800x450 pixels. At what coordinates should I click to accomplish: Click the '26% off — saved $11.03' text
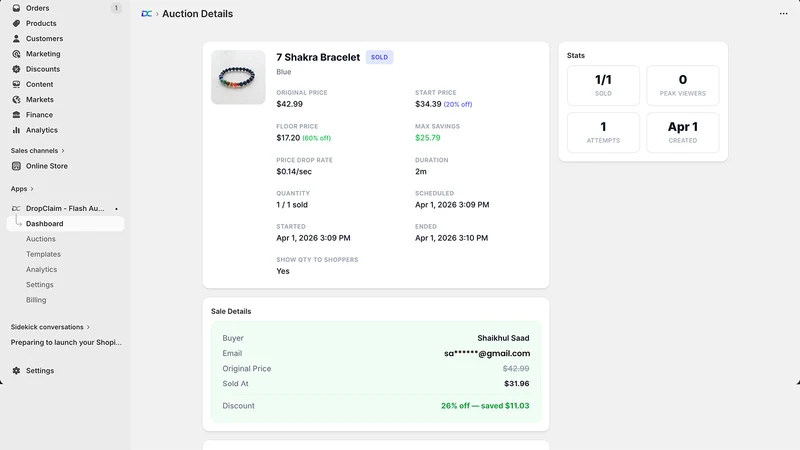tap(485, 406)
